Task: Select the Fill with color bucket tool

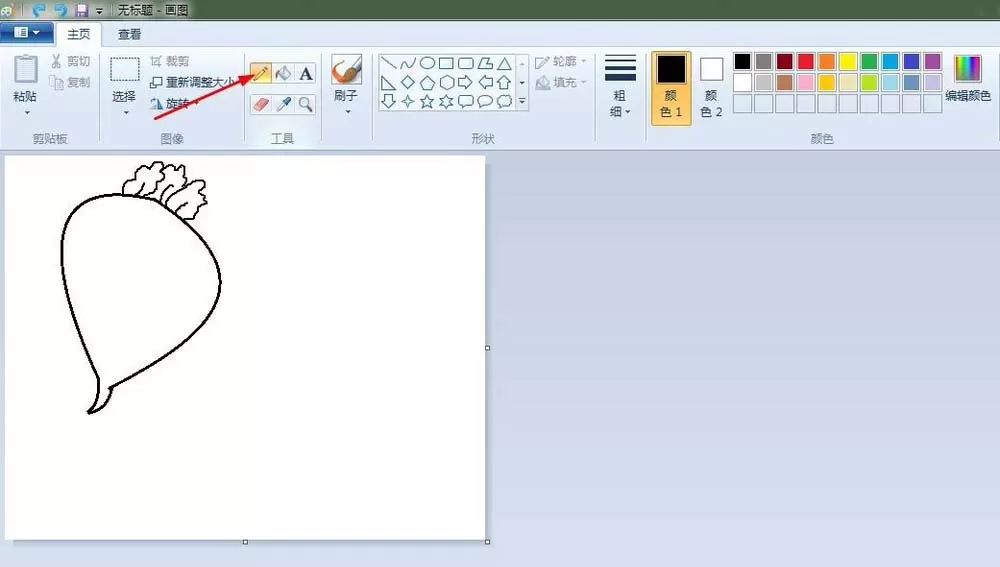Action: point(283,73)
